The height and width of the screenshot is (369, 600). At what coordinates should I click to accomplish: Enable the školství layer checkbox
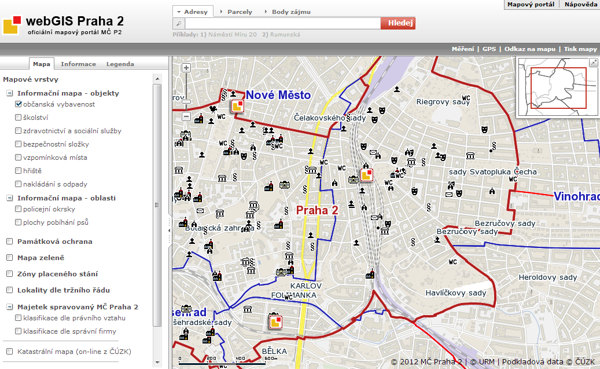point(18,118)
